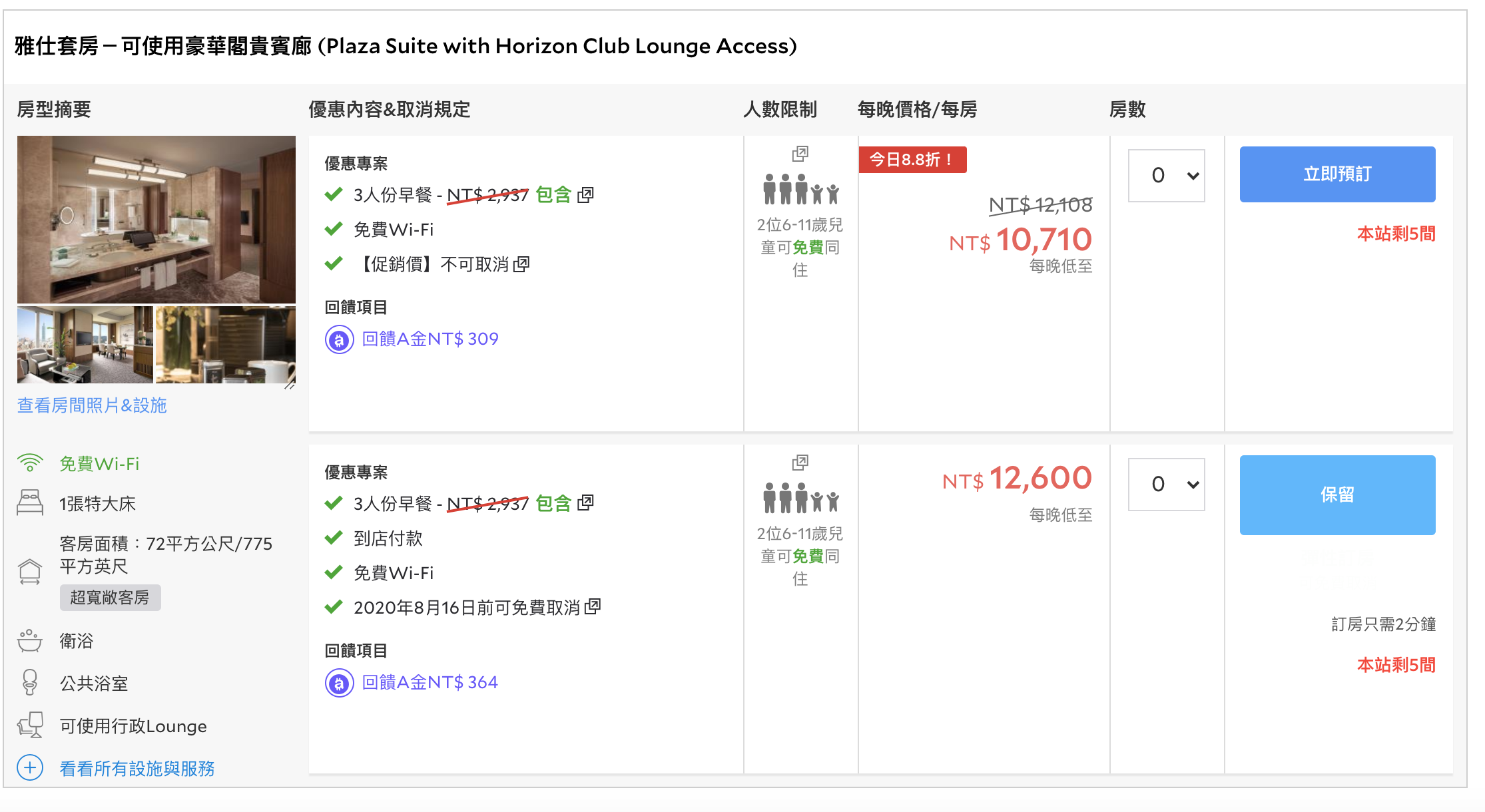Open free cancellation policy popup icon
The image size is (1485, 812).
(593, 607)
